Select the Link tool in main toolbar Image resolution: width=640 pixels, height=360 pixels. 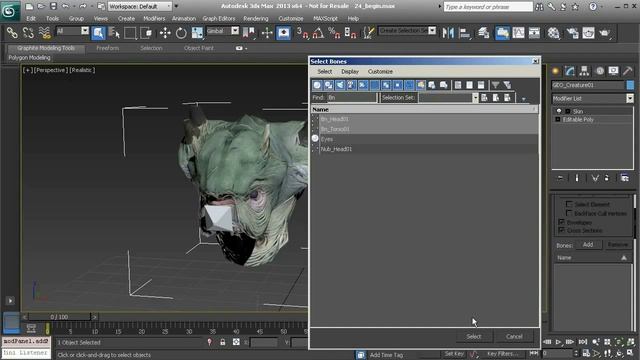(12, 33)
